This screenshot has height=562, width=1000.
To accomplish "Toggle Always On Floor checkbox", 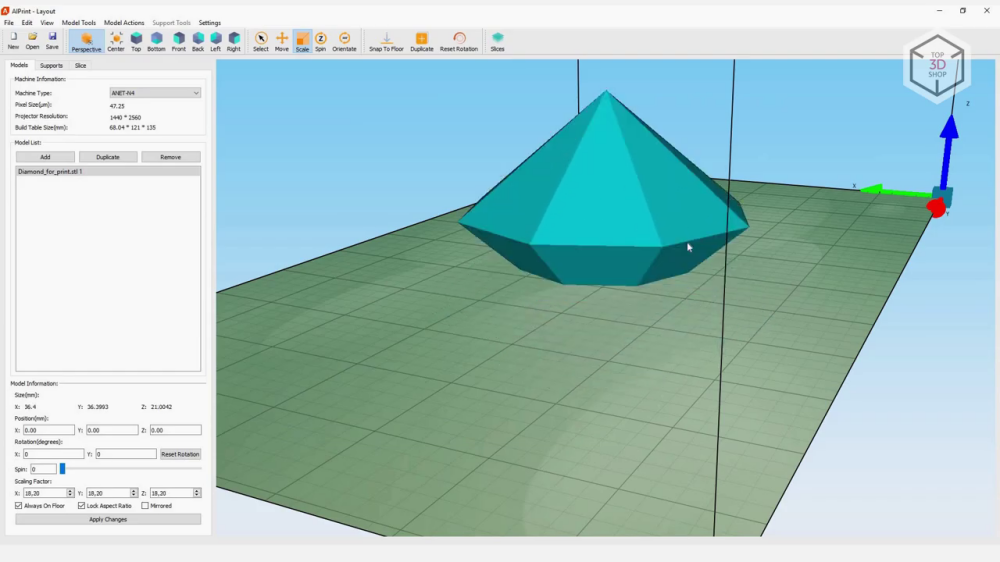I will pos(18,506).
